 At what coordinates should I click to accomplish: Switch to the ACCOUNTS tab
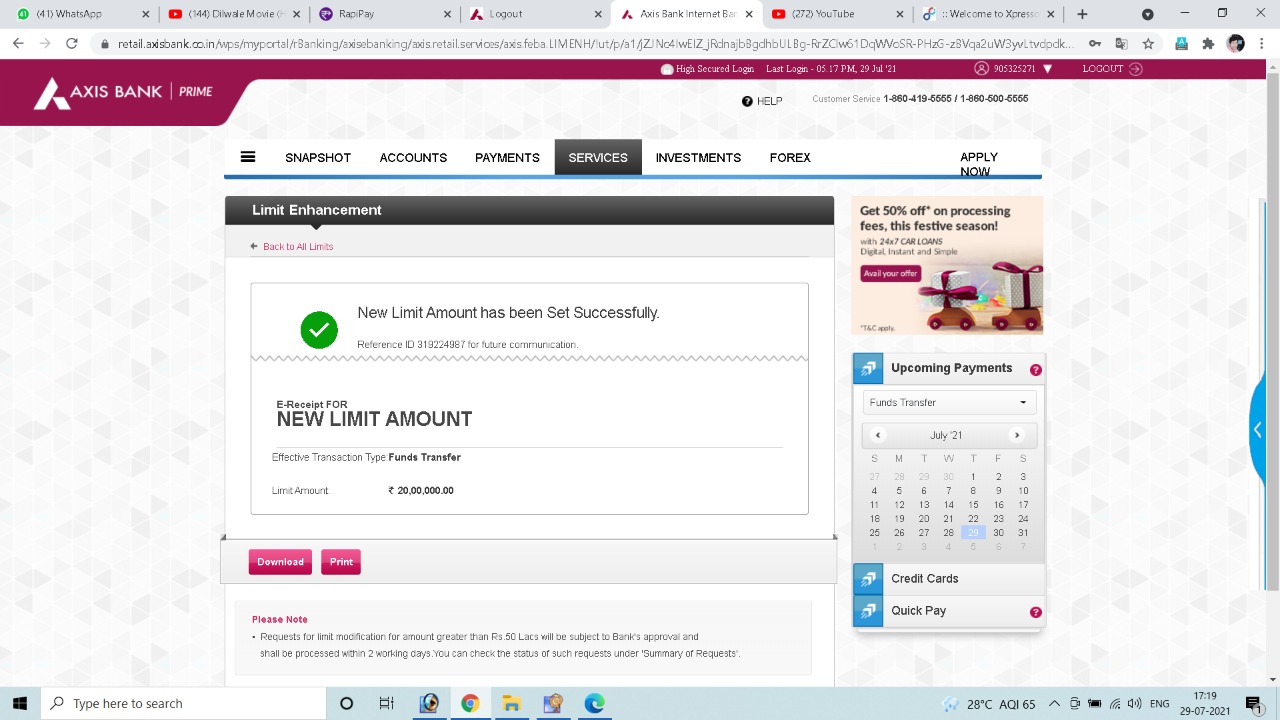(x=412, y=157)
